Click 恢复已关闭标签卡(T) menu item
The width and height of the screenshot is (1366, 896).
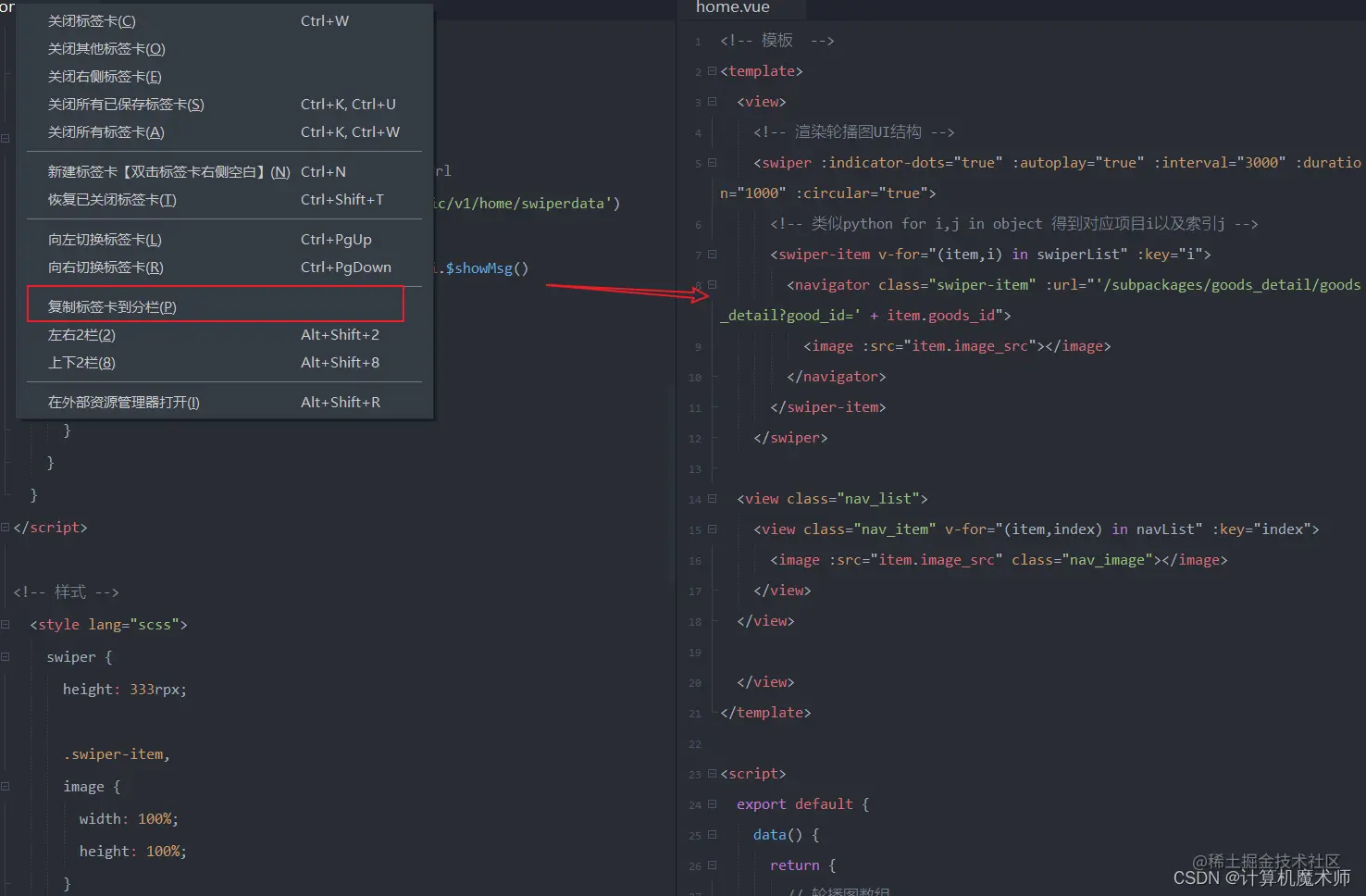click(x=224, y=199)
